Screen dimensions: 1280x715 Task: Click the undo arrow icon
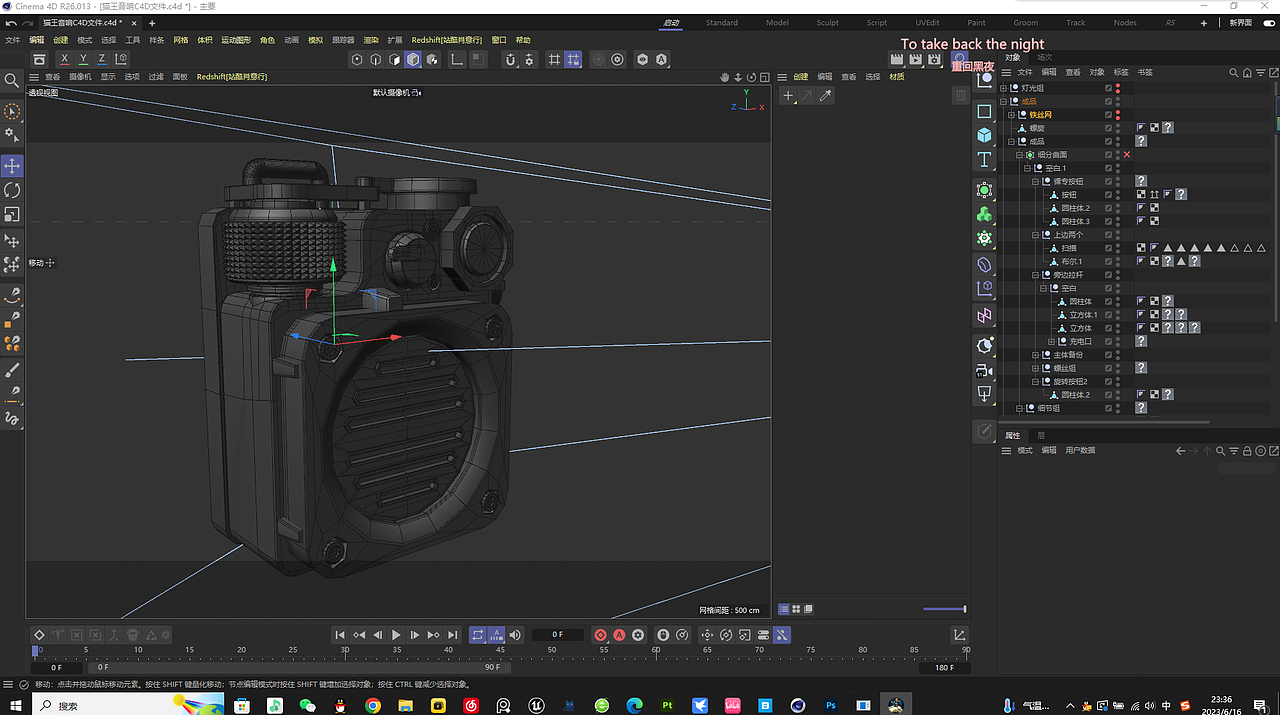click(x=11, y=23)
